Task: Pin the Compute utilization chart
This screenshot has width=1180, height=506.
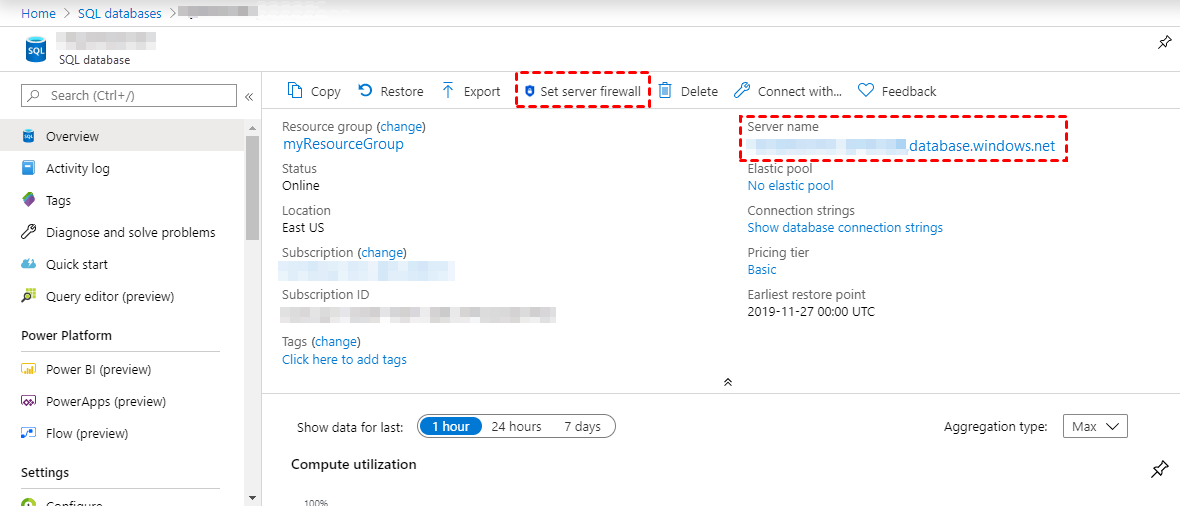Action: point(1160,469)
